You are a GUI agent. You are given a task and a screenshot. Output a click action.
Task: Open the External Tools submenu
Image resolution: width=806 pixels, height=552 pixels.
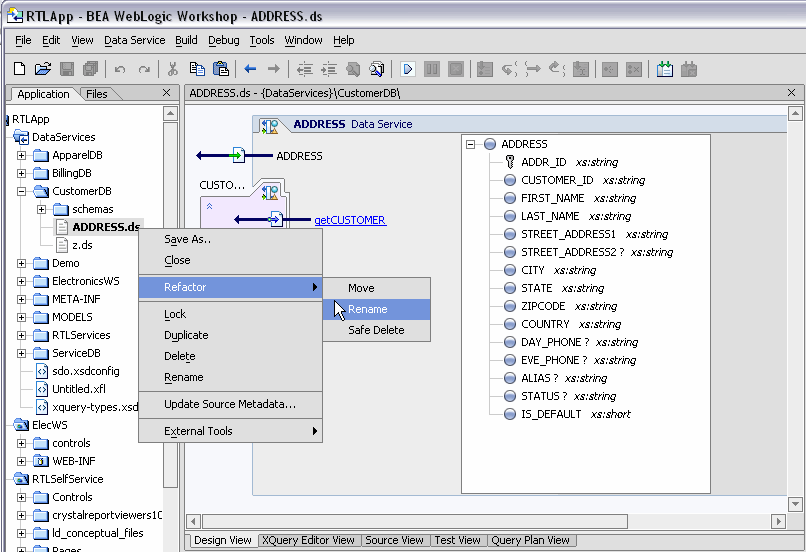(230, 431)
